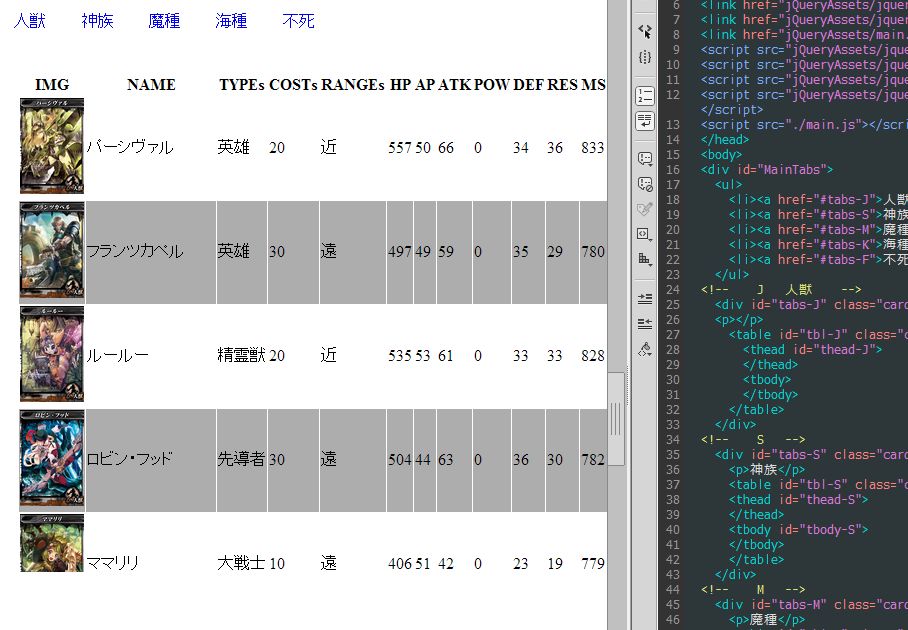Click the Apply Comment icon
The height and width of the screenshot is (630, 908).
click(645, 158)
